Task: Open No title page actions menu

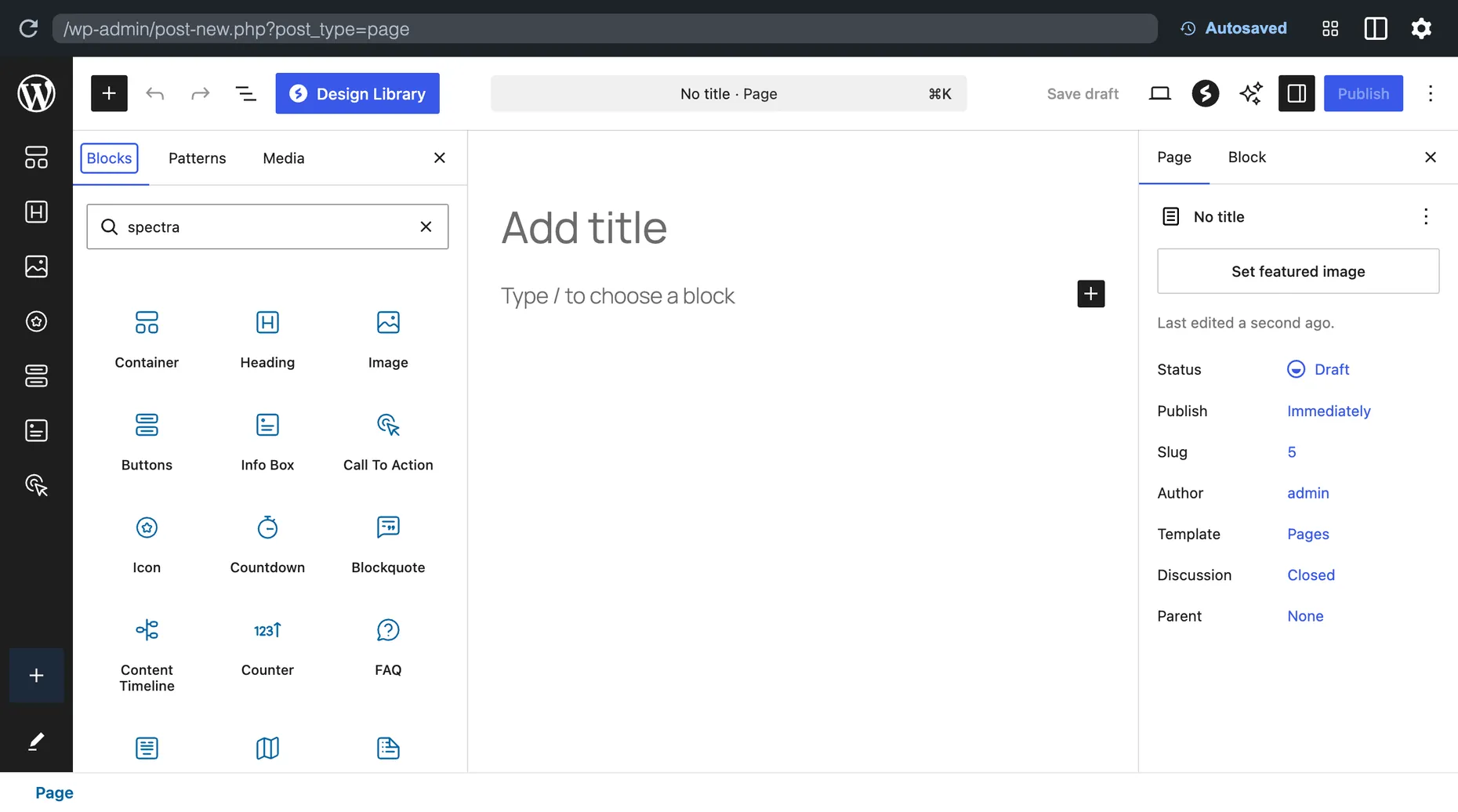Action: click(1425, 216)
